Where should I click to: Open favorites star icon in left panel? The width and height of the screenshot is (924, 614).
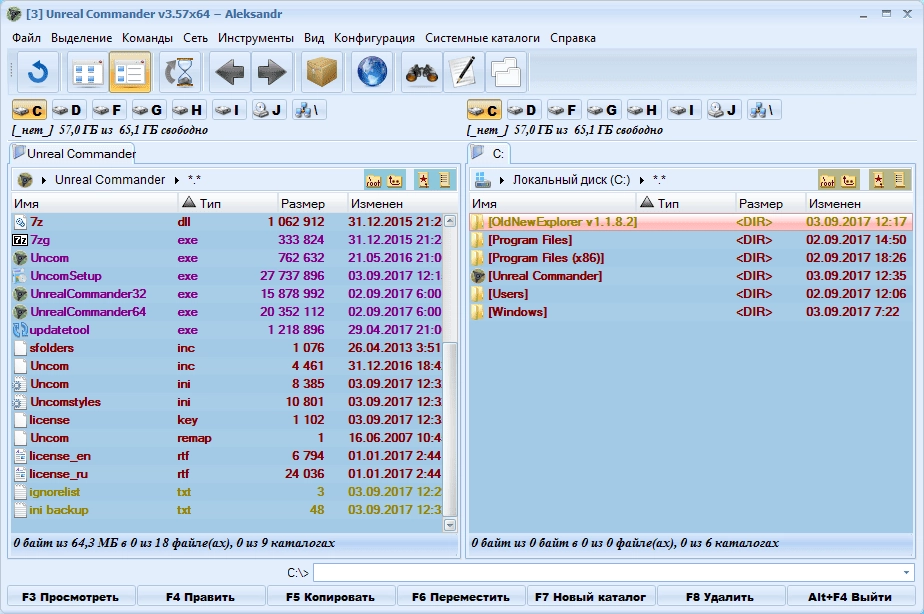424,180
